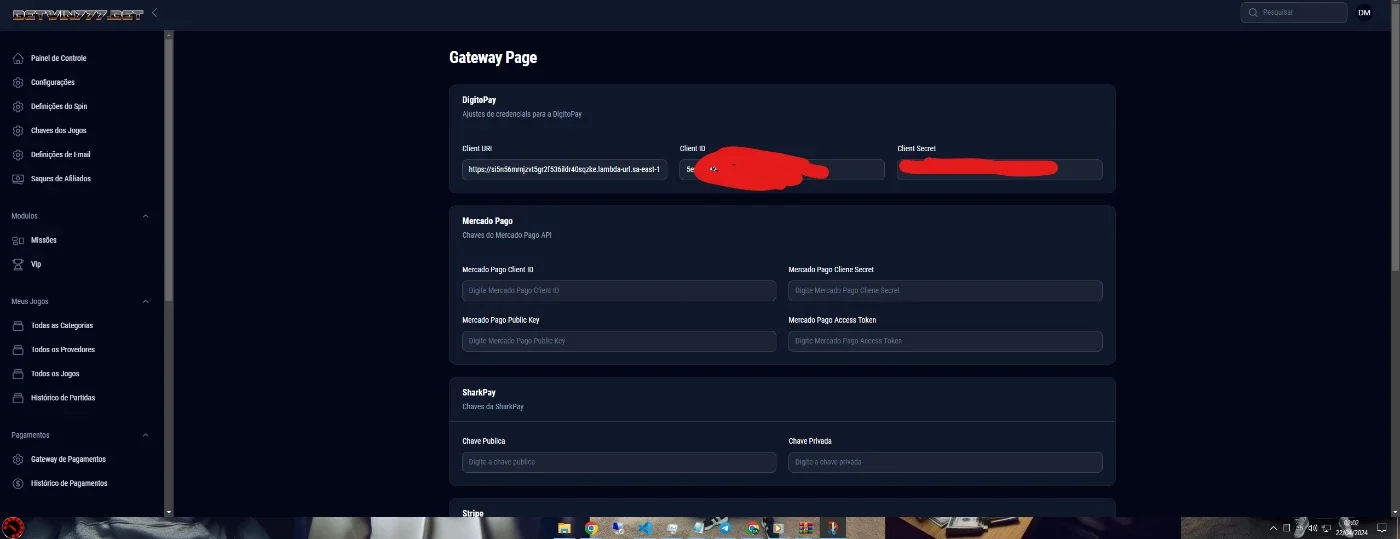Click the icon beside Todos os Jogos
The width and height of the screenshot is (1400, 539).
pos(18,373)
